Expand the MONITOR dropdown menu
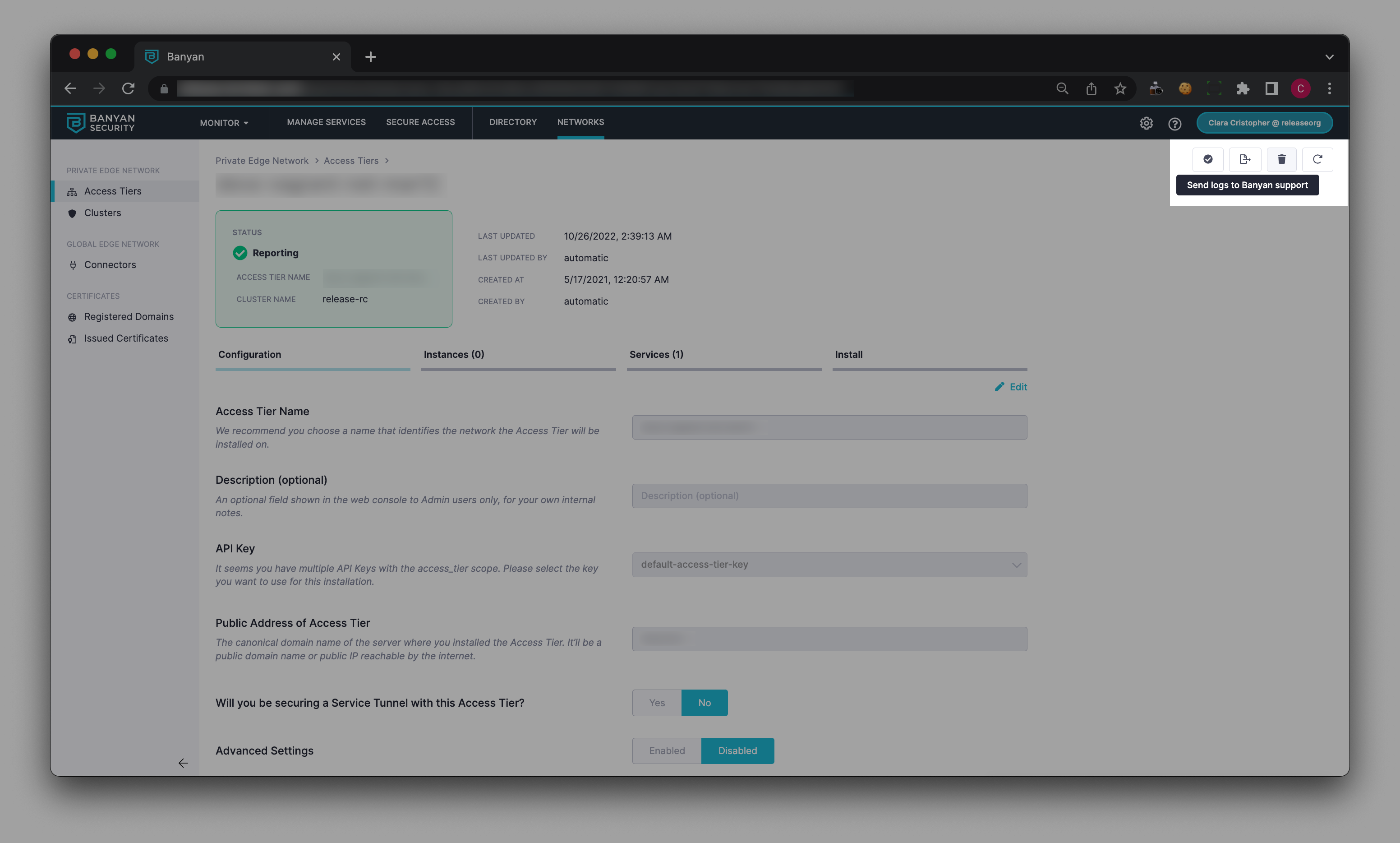1400x843 pixels. (224, 123)
